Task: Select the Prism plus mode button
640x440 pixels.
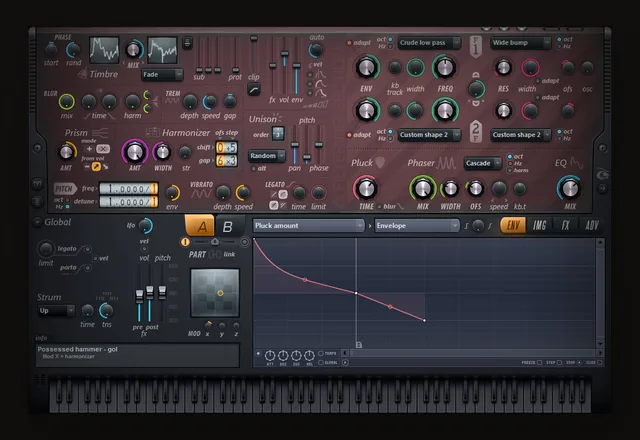Action: point(89,149)
